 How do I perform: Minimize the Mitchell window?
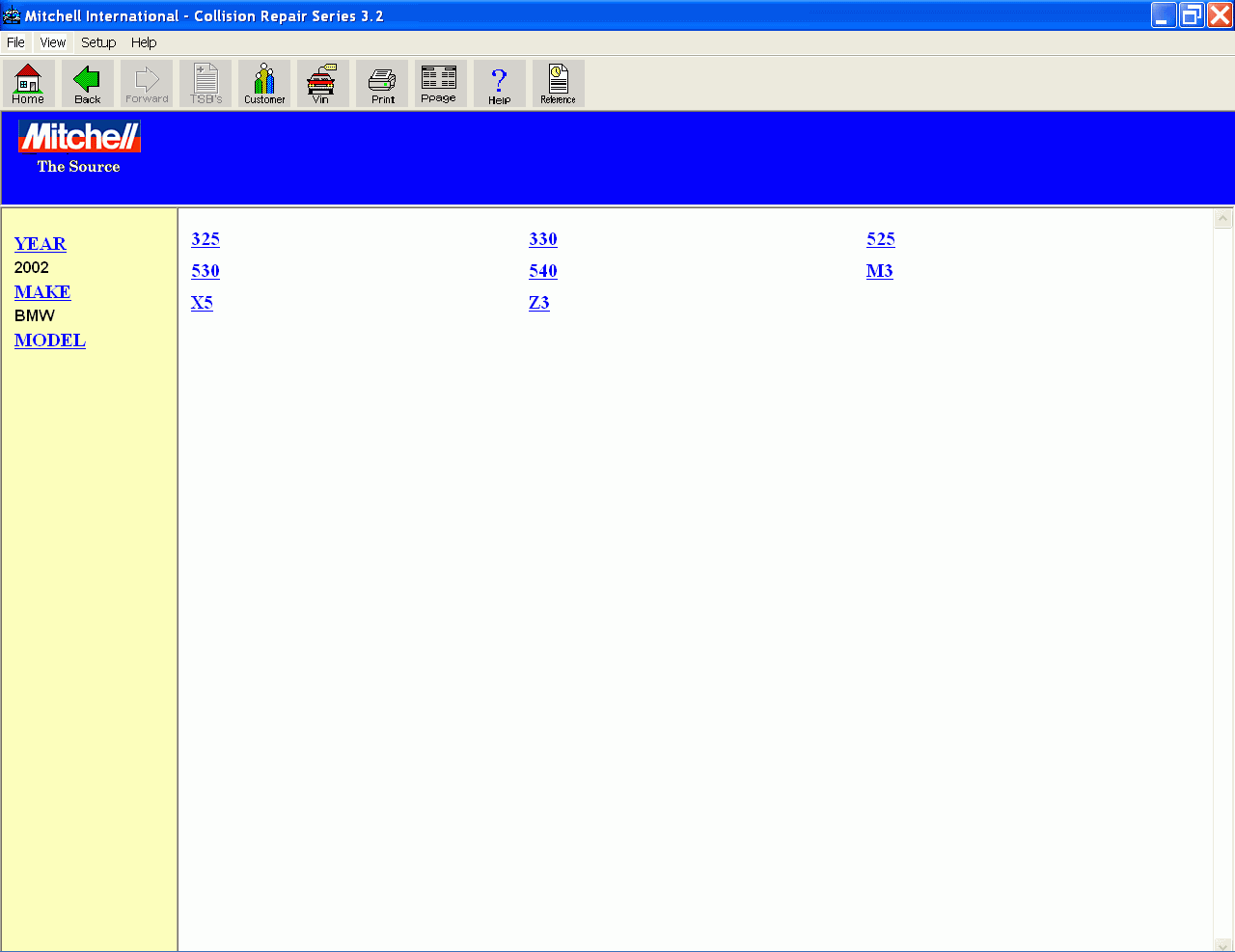tap(1164, 15)
